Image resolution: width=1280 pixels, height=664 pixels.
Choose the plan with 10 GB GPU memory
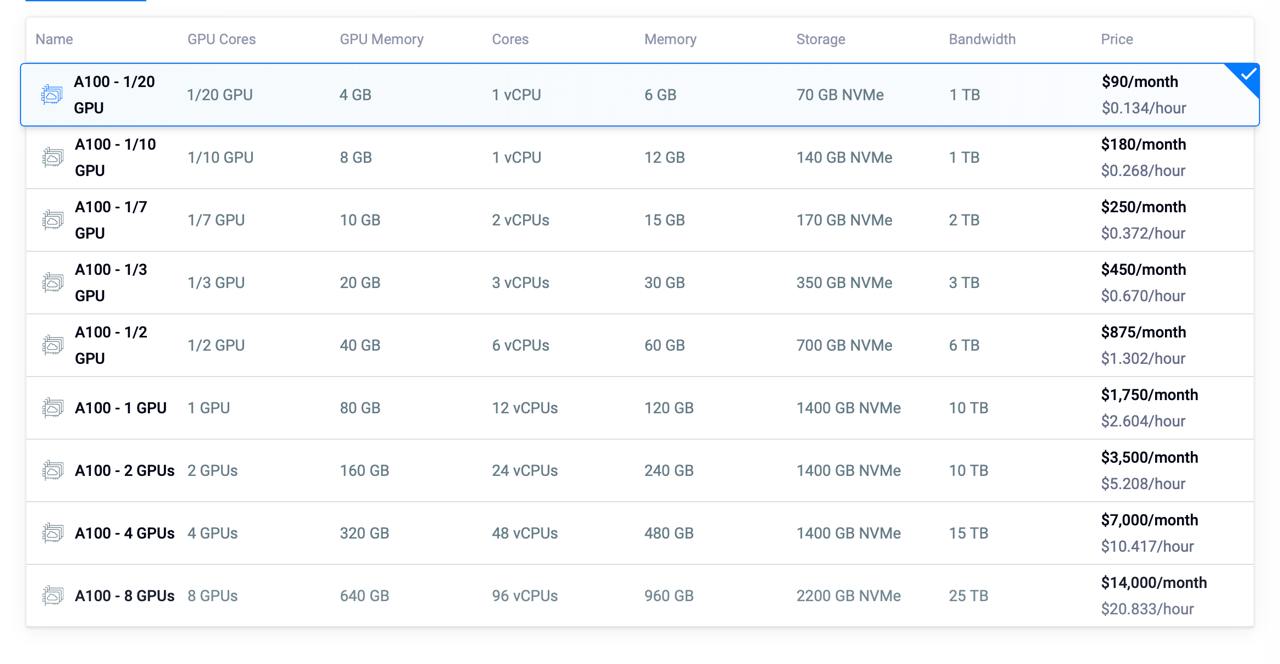(360, 220)
